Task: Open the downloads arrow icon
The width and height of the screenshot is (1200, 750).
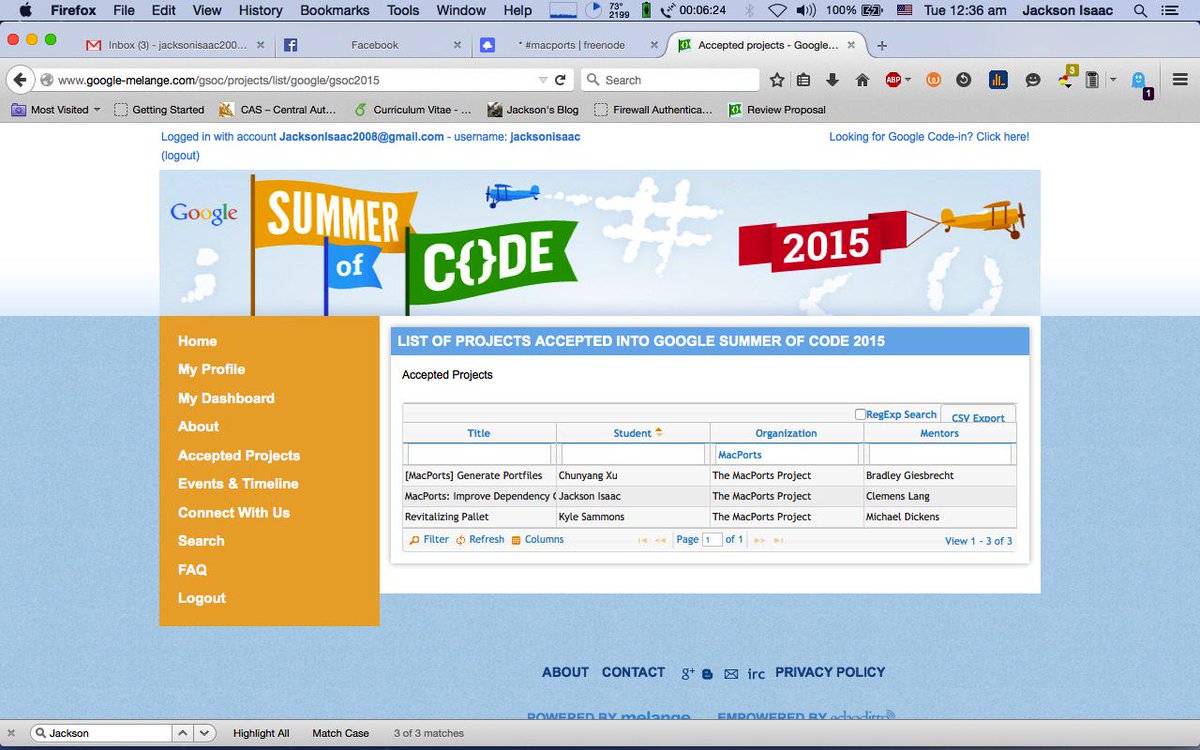Action: pos(832,80)
